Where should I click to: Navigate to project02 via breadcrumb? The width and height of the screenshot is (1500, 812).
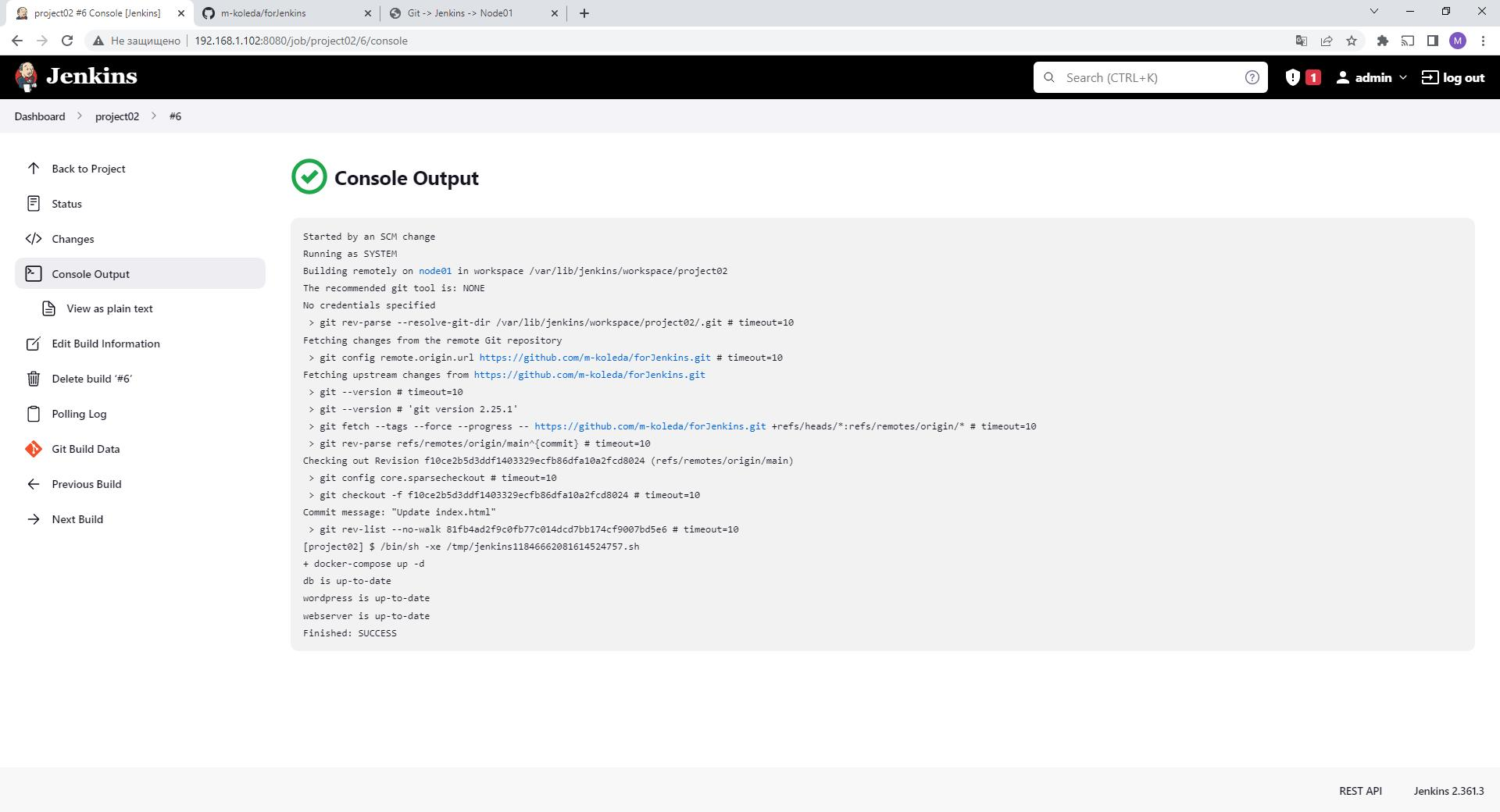(117, 116)
